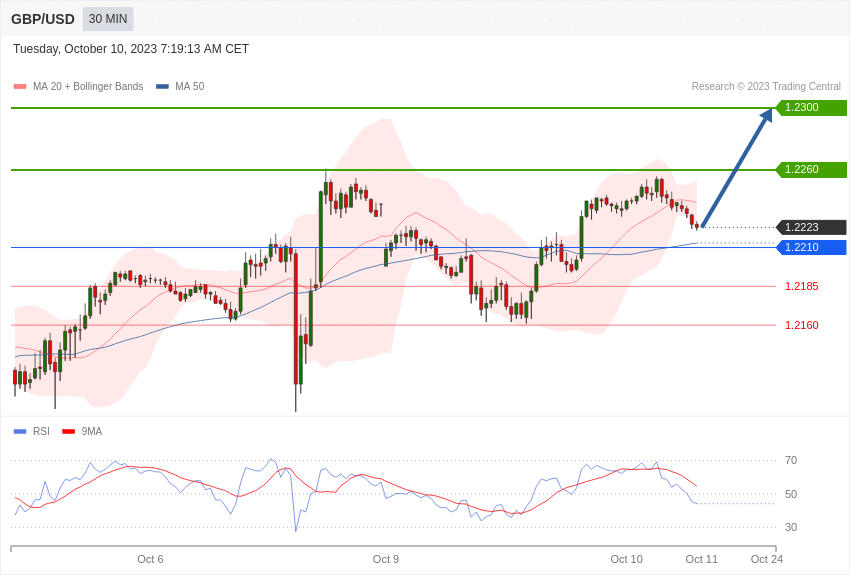Toggle the 9MA legend label
The height and width of the screenshot is (576, 850).
click(92, 431)
